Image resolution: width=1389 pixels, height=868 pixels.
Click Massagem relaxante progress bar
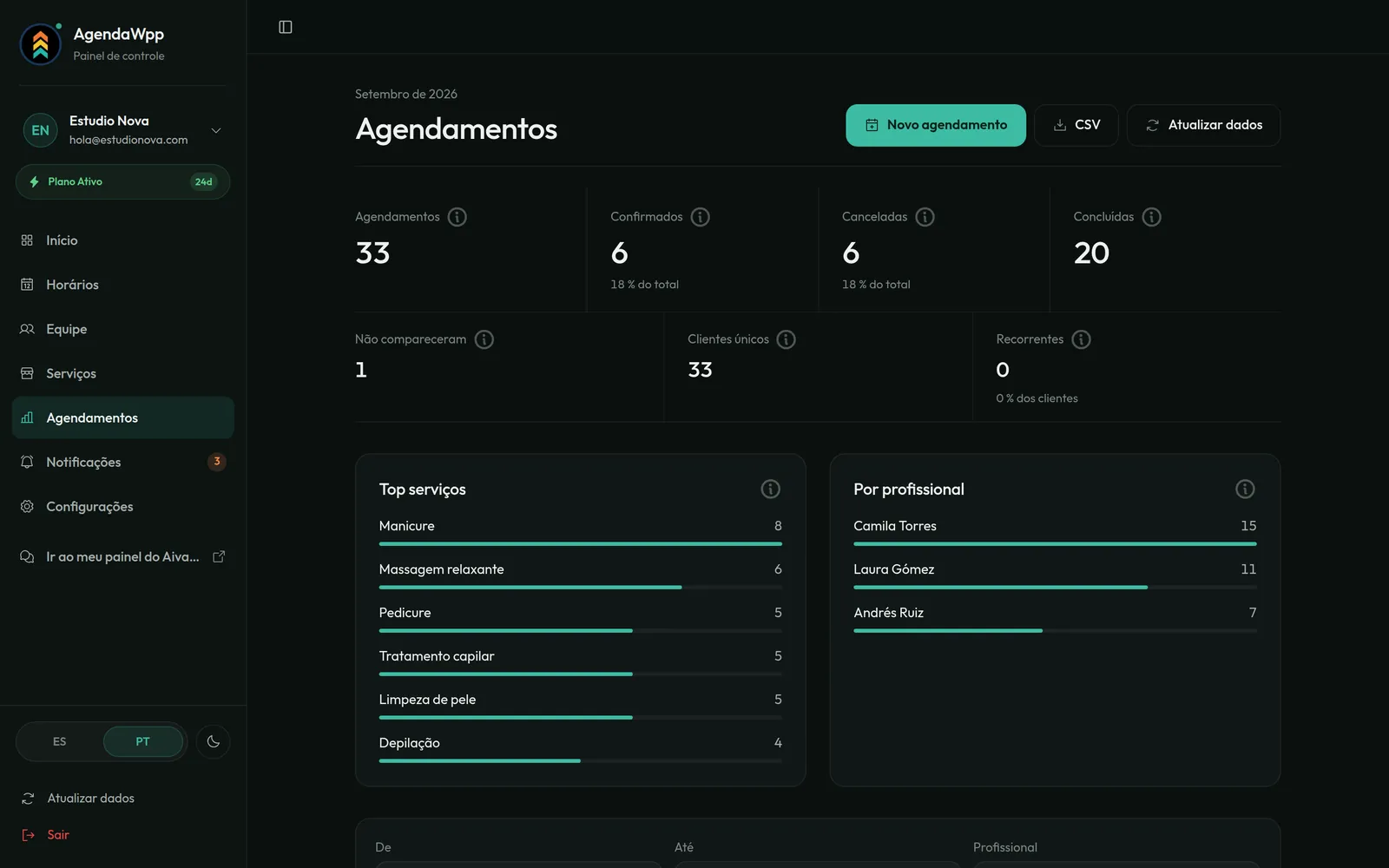coord(581,588)
